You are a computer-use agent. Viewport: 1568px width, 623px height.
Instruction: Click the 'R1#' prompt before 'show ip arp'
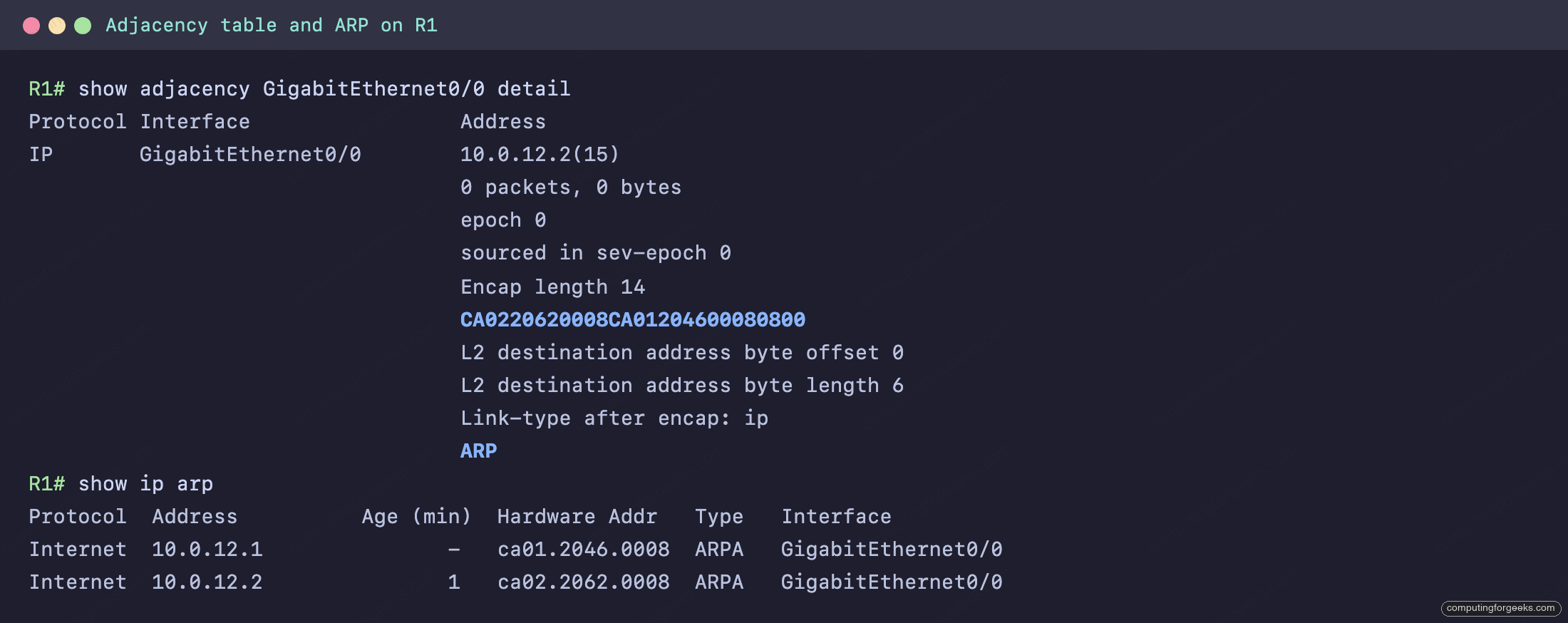pos(47,484)
